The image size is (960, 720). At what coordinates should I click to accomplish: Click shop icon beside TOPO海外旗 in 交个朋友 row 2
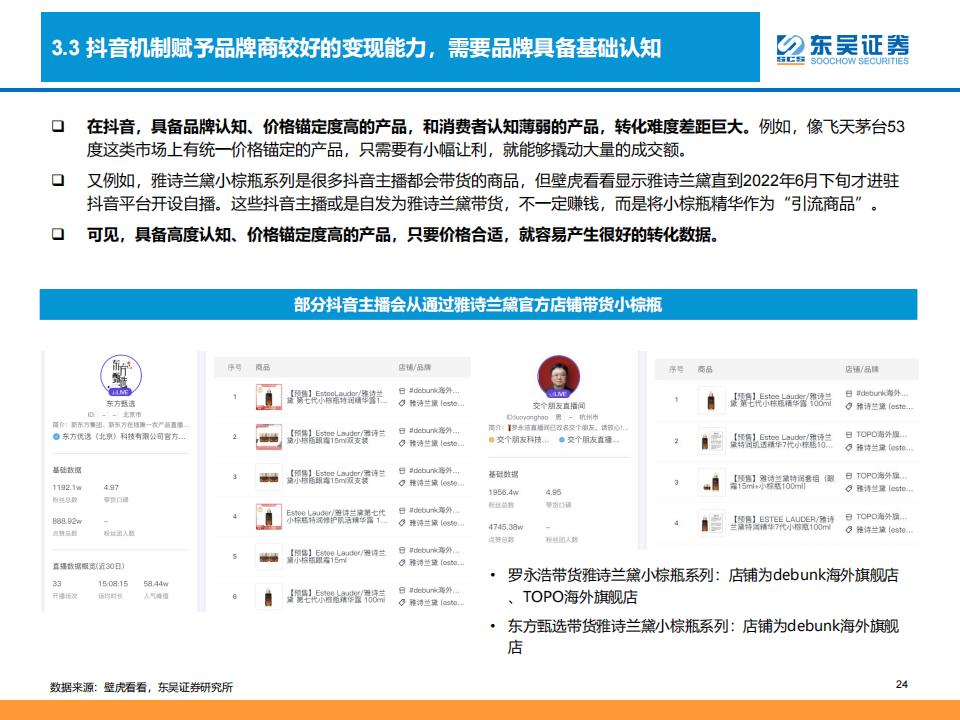coord(849,435)
